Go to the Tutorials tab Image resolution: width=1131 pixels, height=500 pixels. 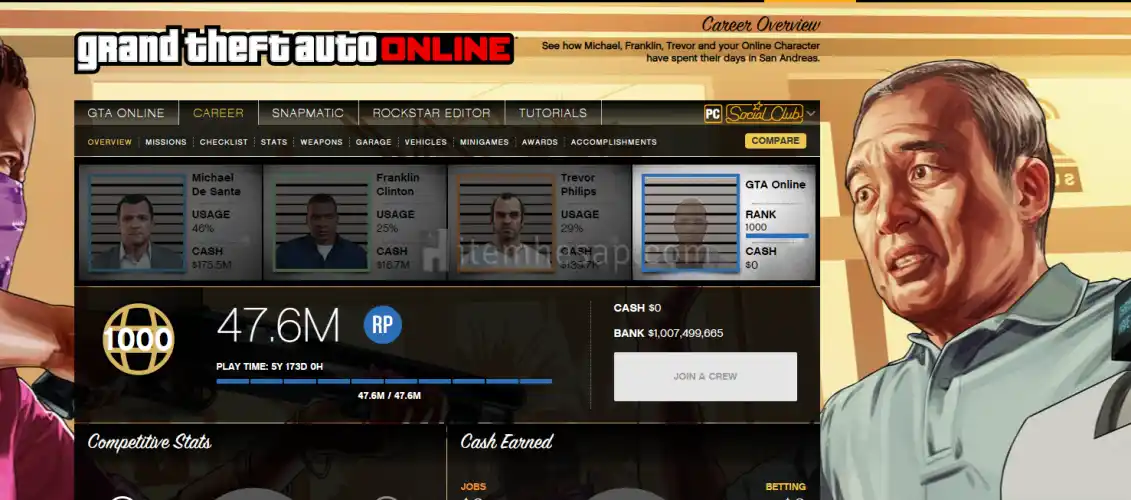[552, 113]
